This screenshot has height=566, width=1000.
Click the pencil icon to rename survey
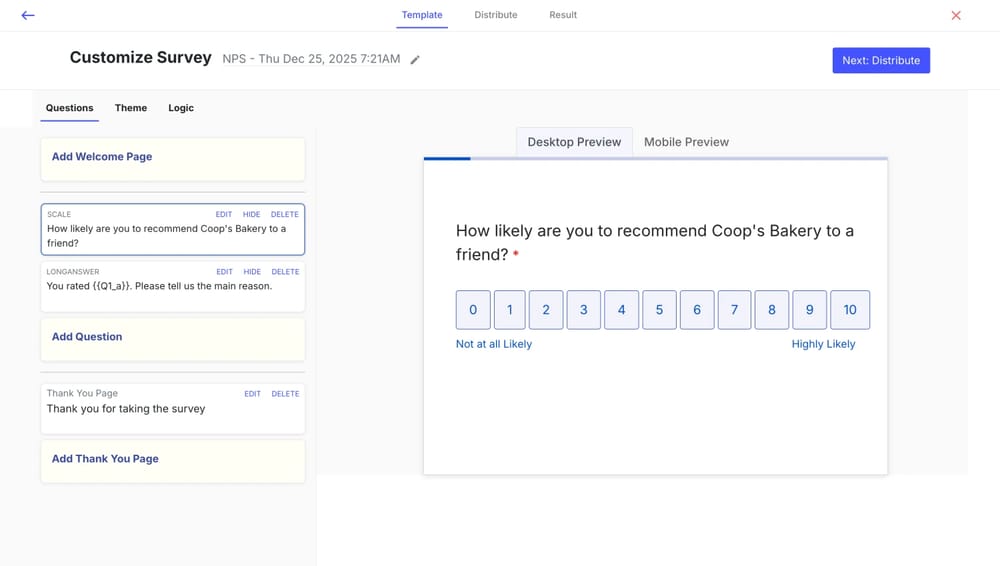click(x=415, y=60)
